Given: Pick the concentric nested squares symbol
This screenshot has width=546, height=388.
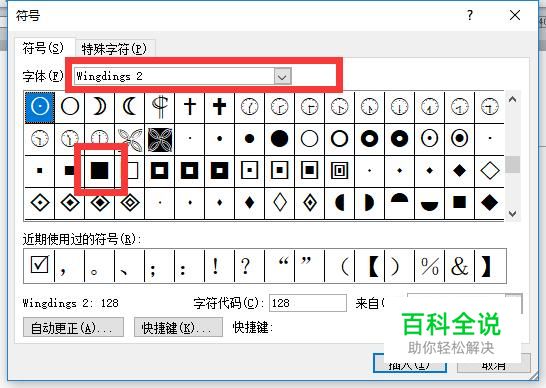Looking at the screenshot, I should tap(340, 171).
